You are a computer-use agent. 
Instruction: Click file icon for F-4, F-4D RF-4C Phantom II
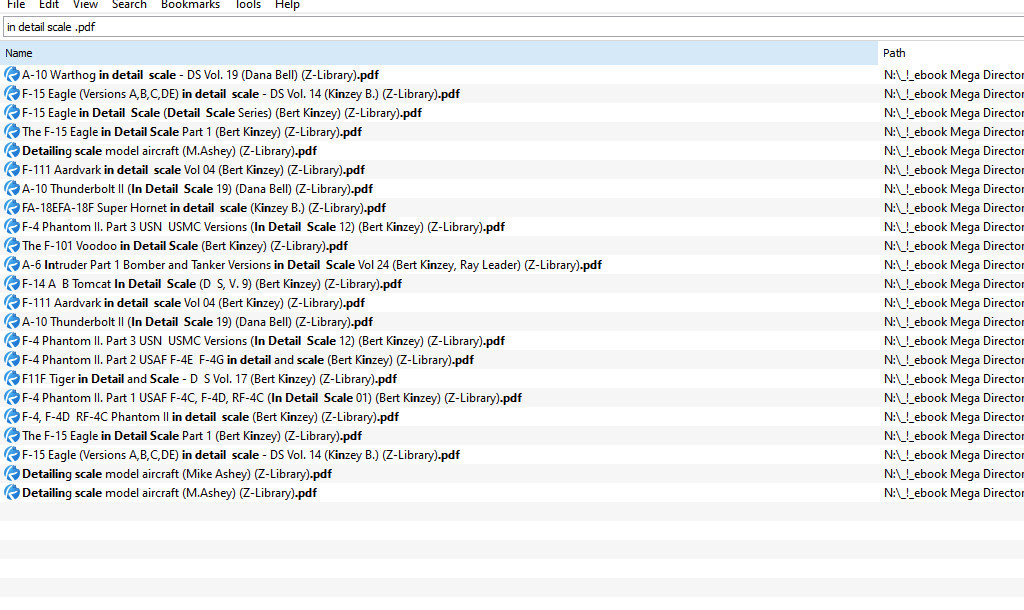tap(12, 416)
